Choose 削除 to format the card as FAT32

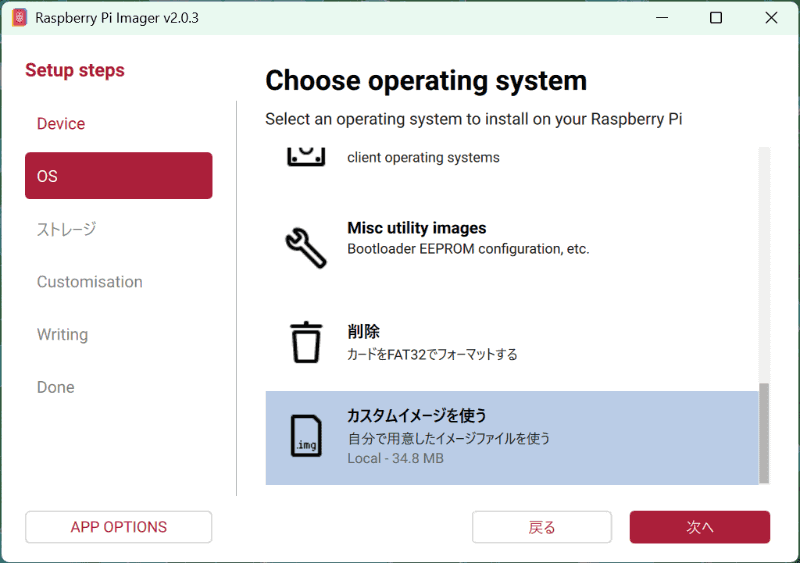[512, 342]
